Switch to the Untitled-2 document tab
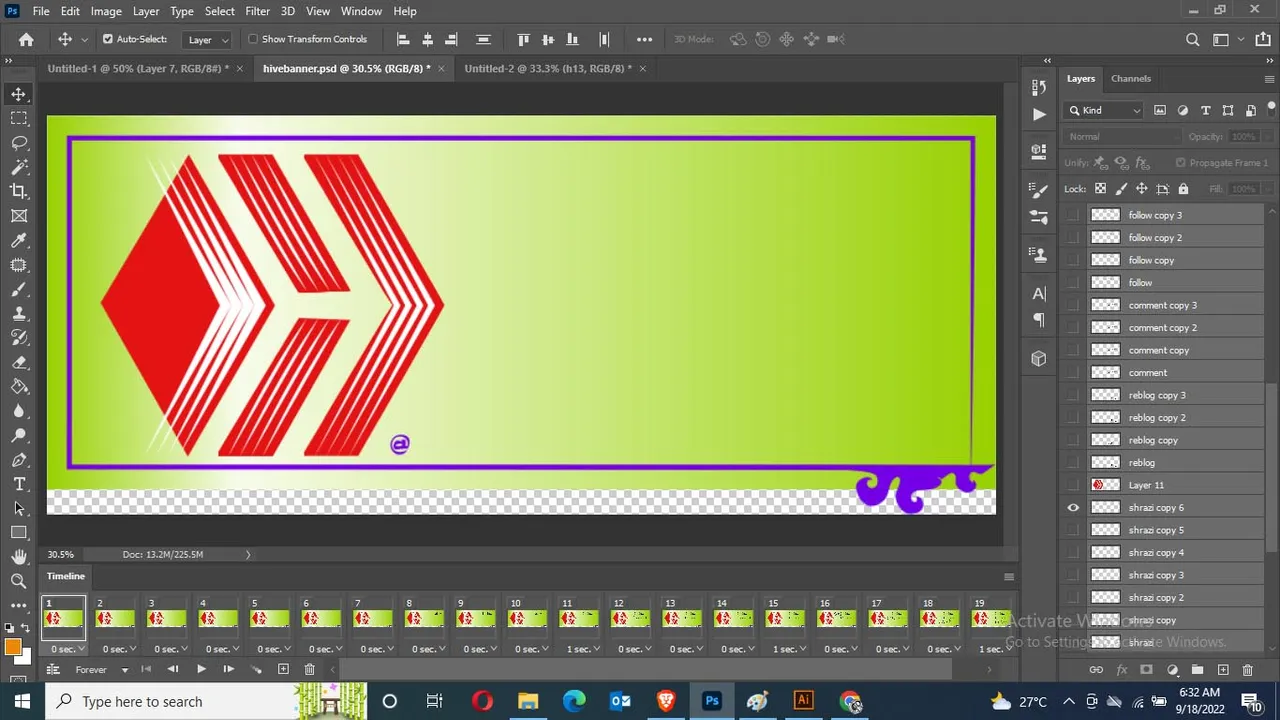This screenshot has height=720, width=1280. 548,68
